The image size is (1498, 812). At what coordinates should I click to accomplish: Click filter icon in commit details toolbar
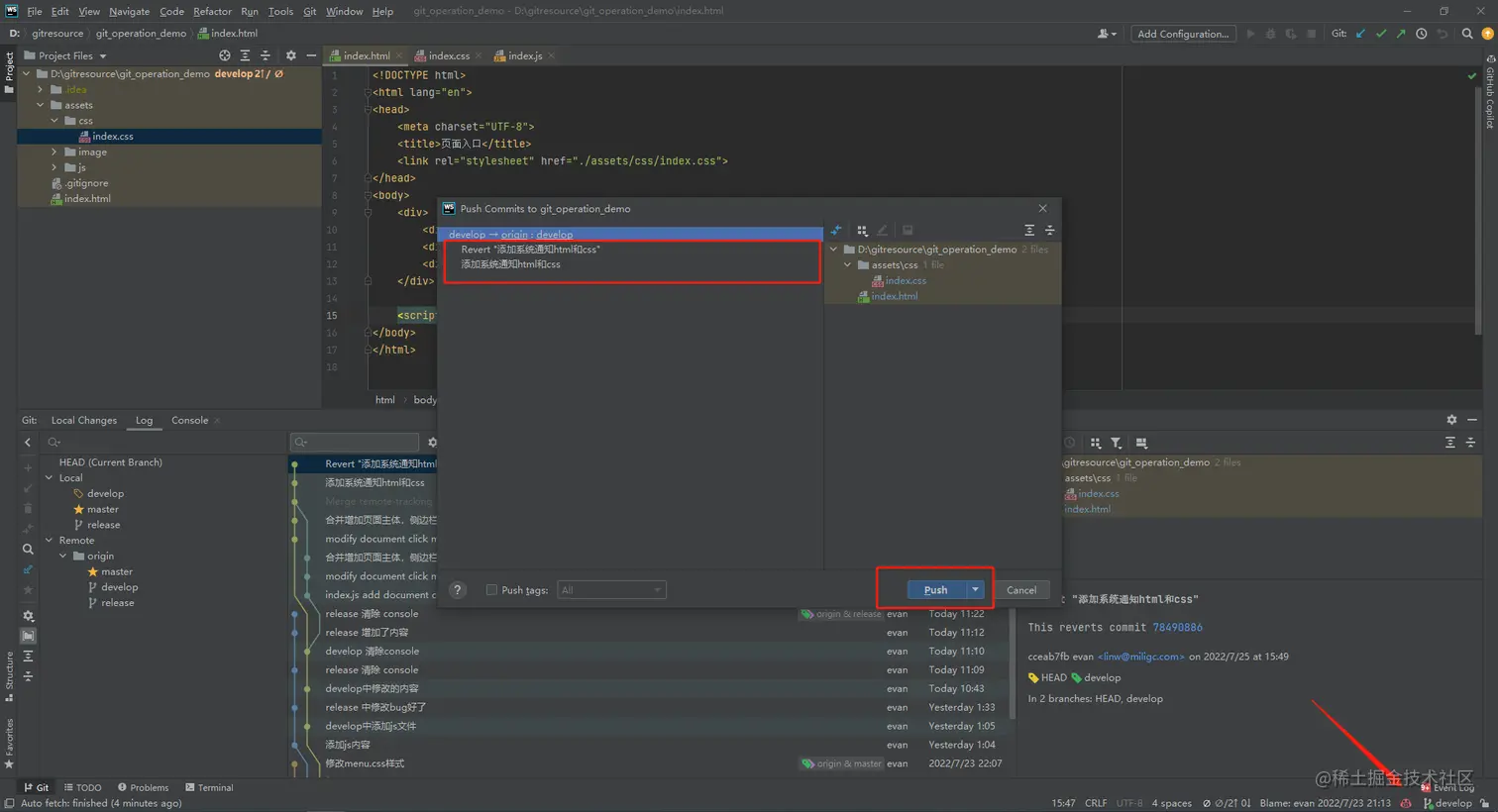click(x=1116, y=443)
